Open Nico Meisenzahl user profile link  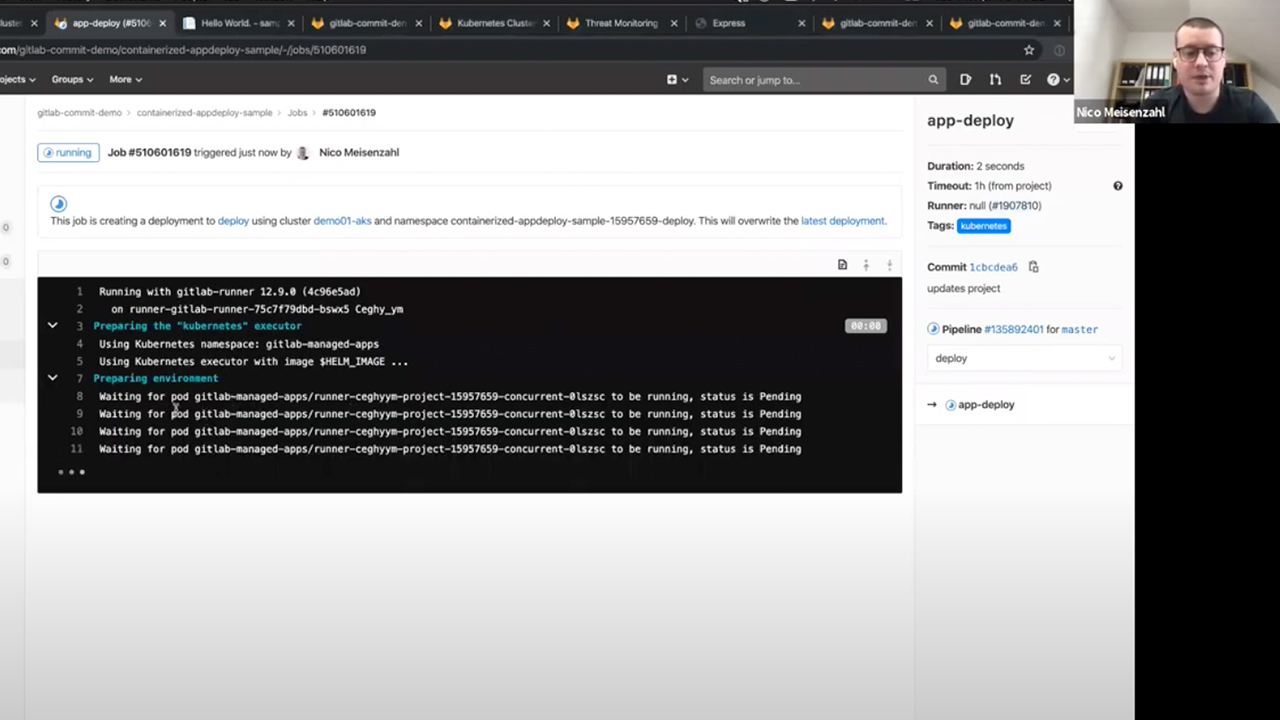(358, 153)
